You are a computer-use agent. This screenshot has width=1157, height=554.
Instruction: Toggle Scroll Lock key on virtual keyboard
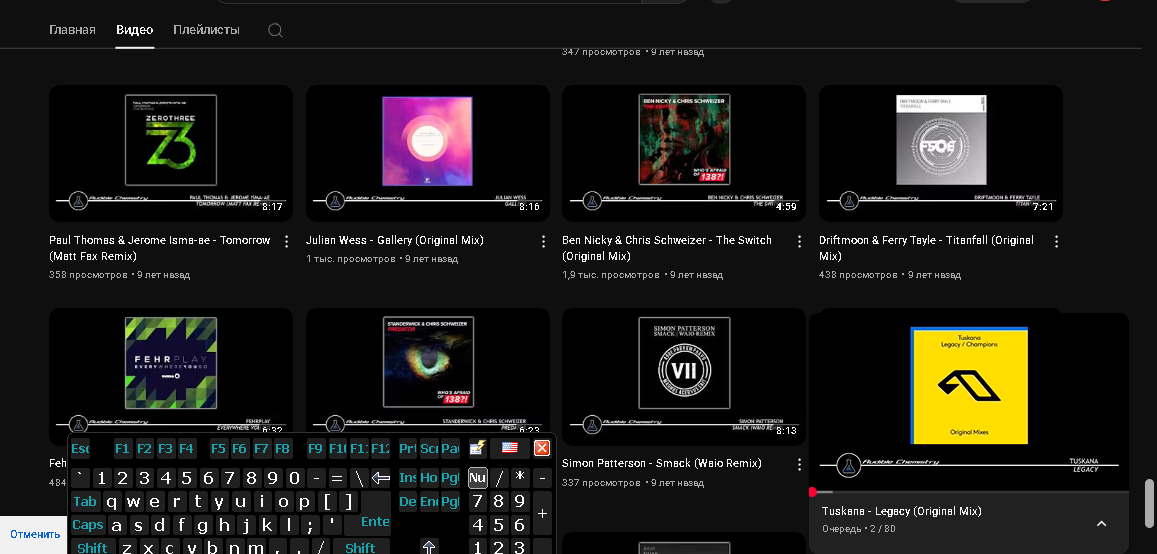pyautogui.click(x=429, y=448)
